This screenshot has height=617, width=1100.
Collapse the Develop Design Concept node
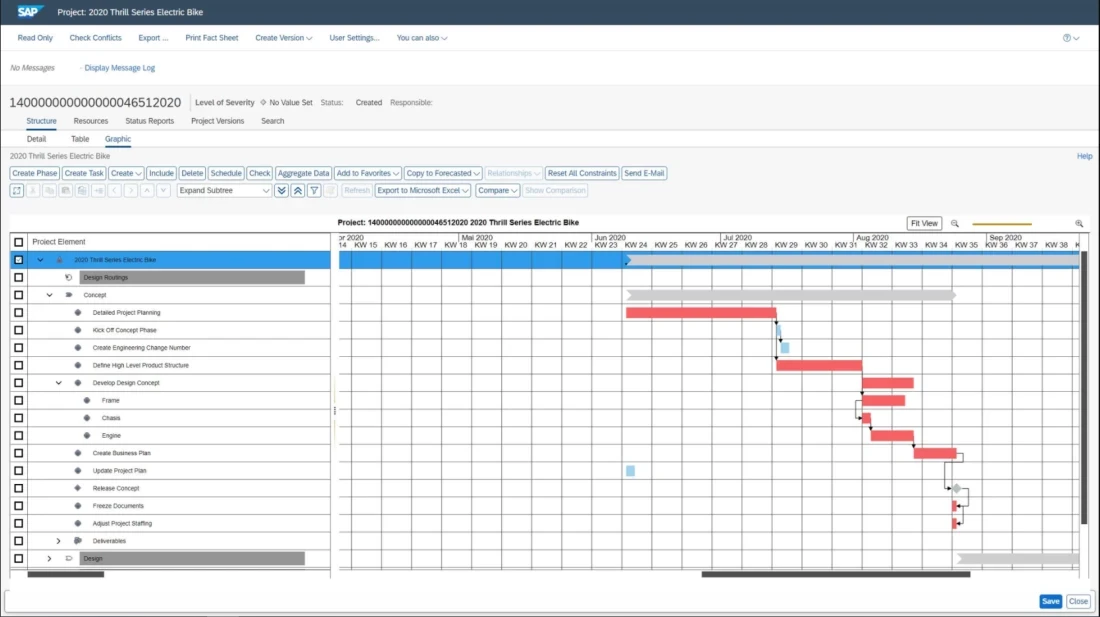pyautogui.click(x=59, y=383)
